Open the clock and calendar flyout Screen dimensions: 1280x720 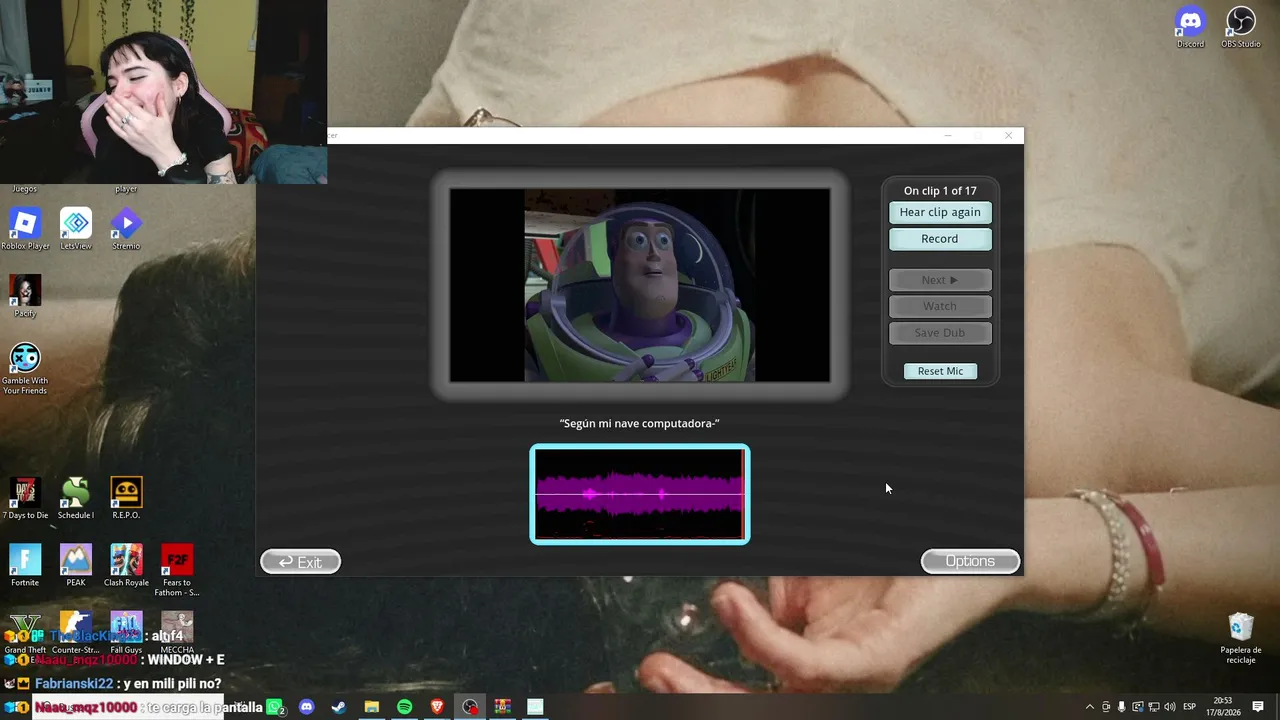pyautogui.click(x=1222, y=707)
